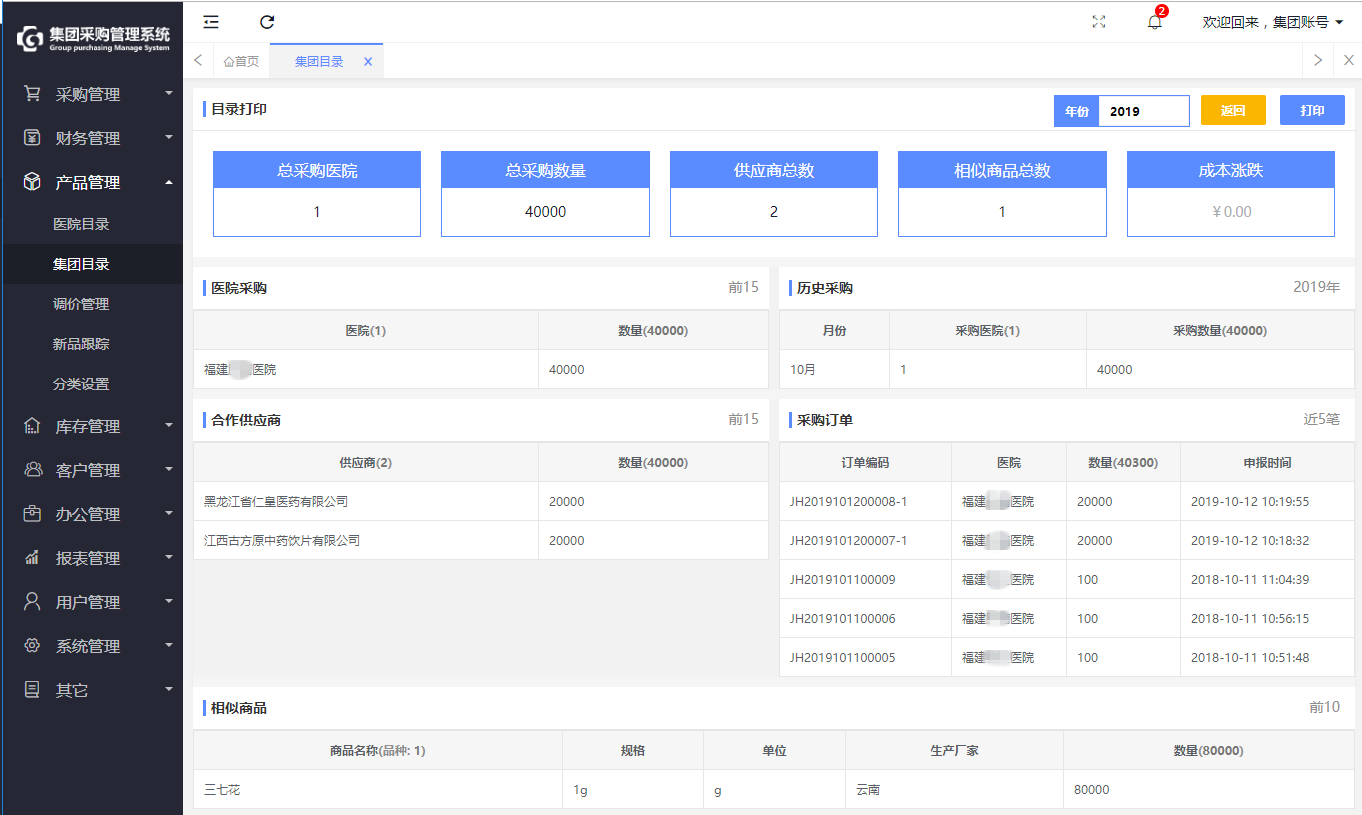Click supplier 江西古方原中药饮片有限公司
1362x815 pixels.
pos(282,541)
